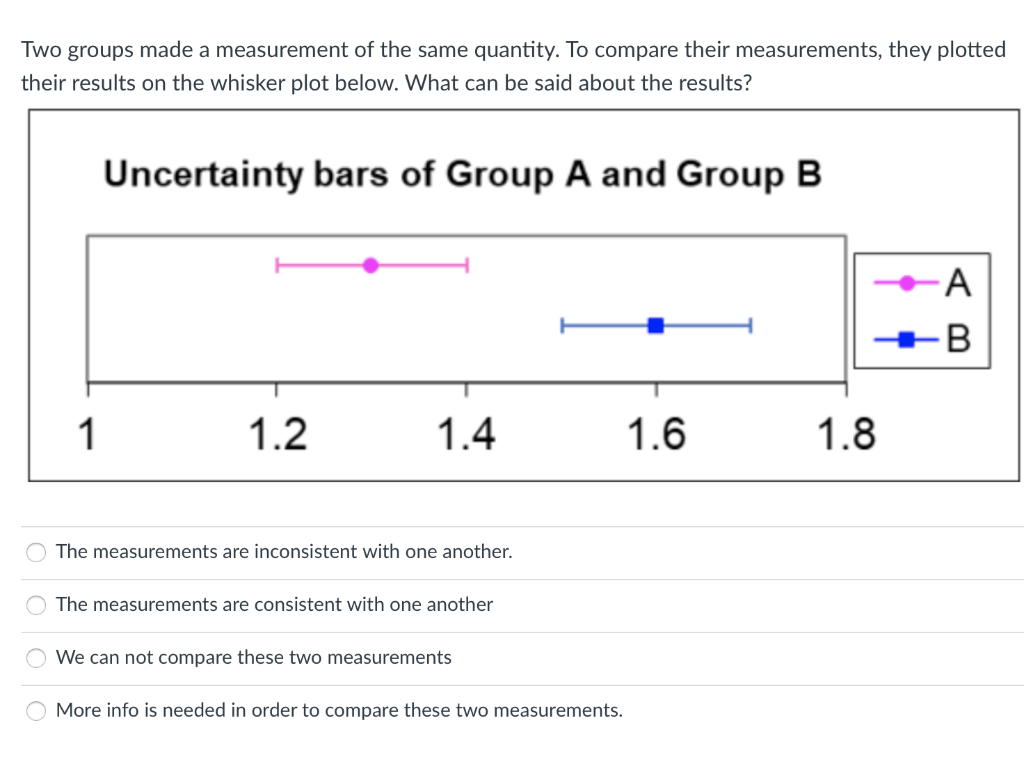This screenshot has width=1024, height=757.
Task: Select the blue square Group B data marker
Action: 655,324
